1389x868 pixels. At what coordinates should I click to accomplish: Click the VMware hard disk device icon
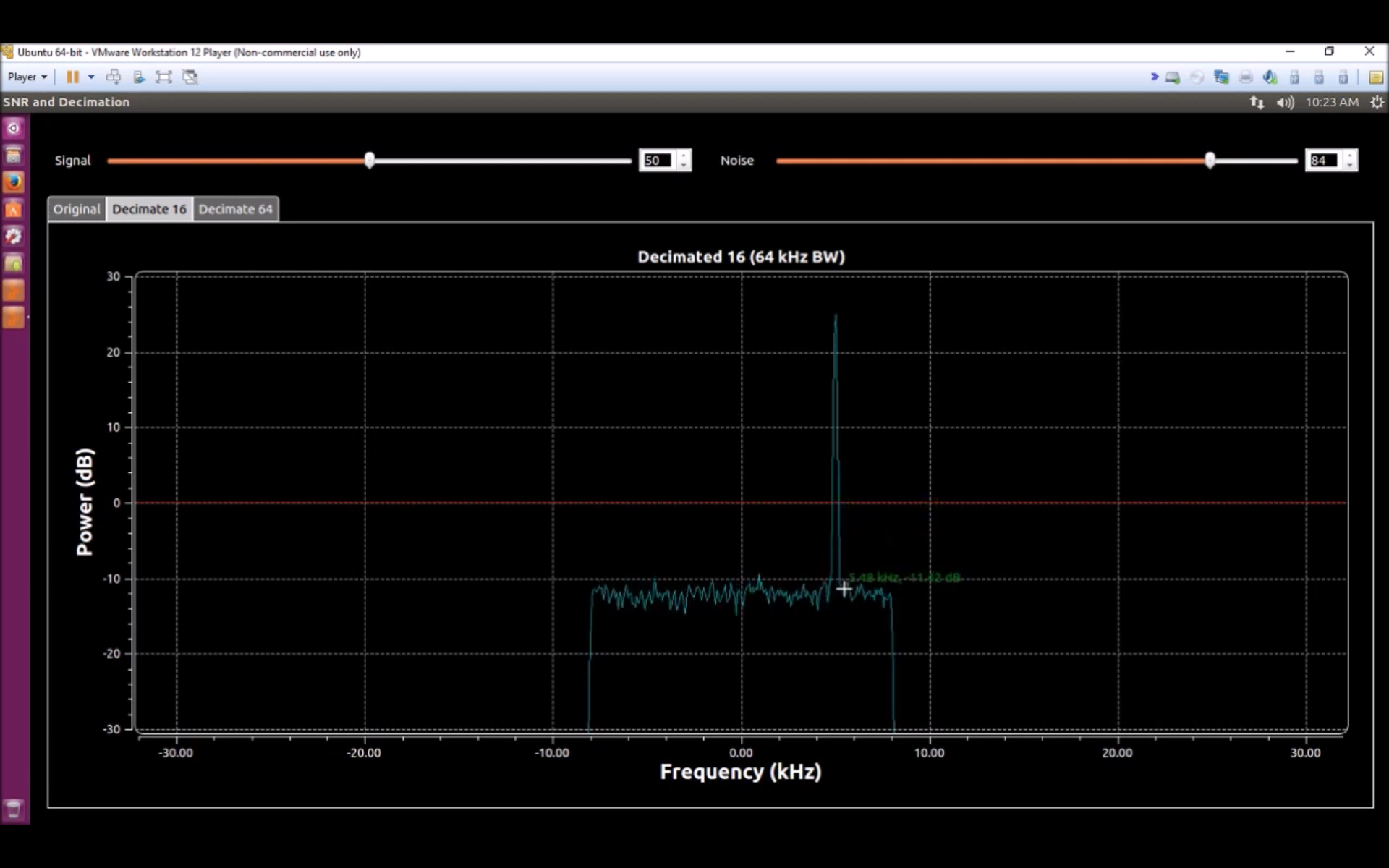(1173, 77)
